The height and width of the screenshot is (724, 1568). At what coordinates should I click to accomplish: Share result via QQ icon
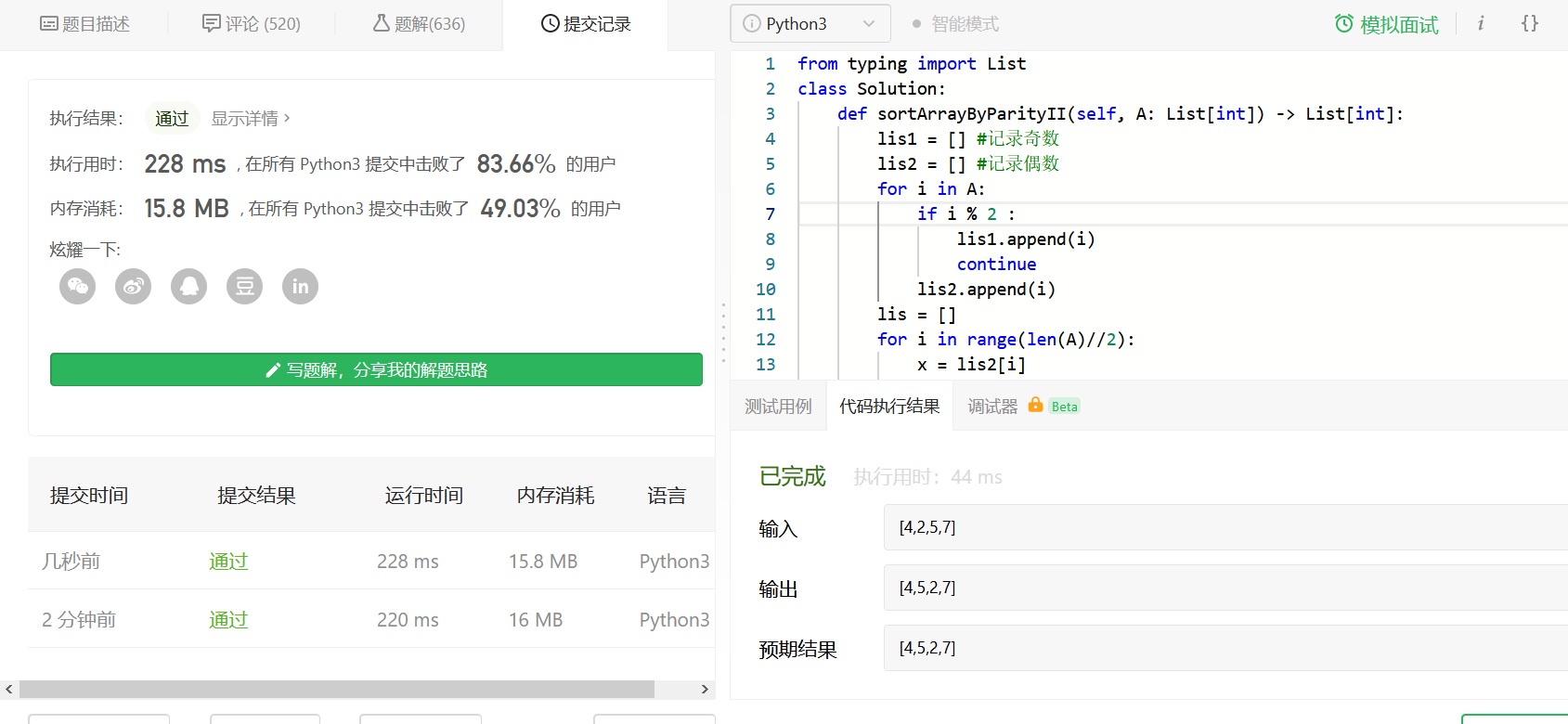point(189,286)
